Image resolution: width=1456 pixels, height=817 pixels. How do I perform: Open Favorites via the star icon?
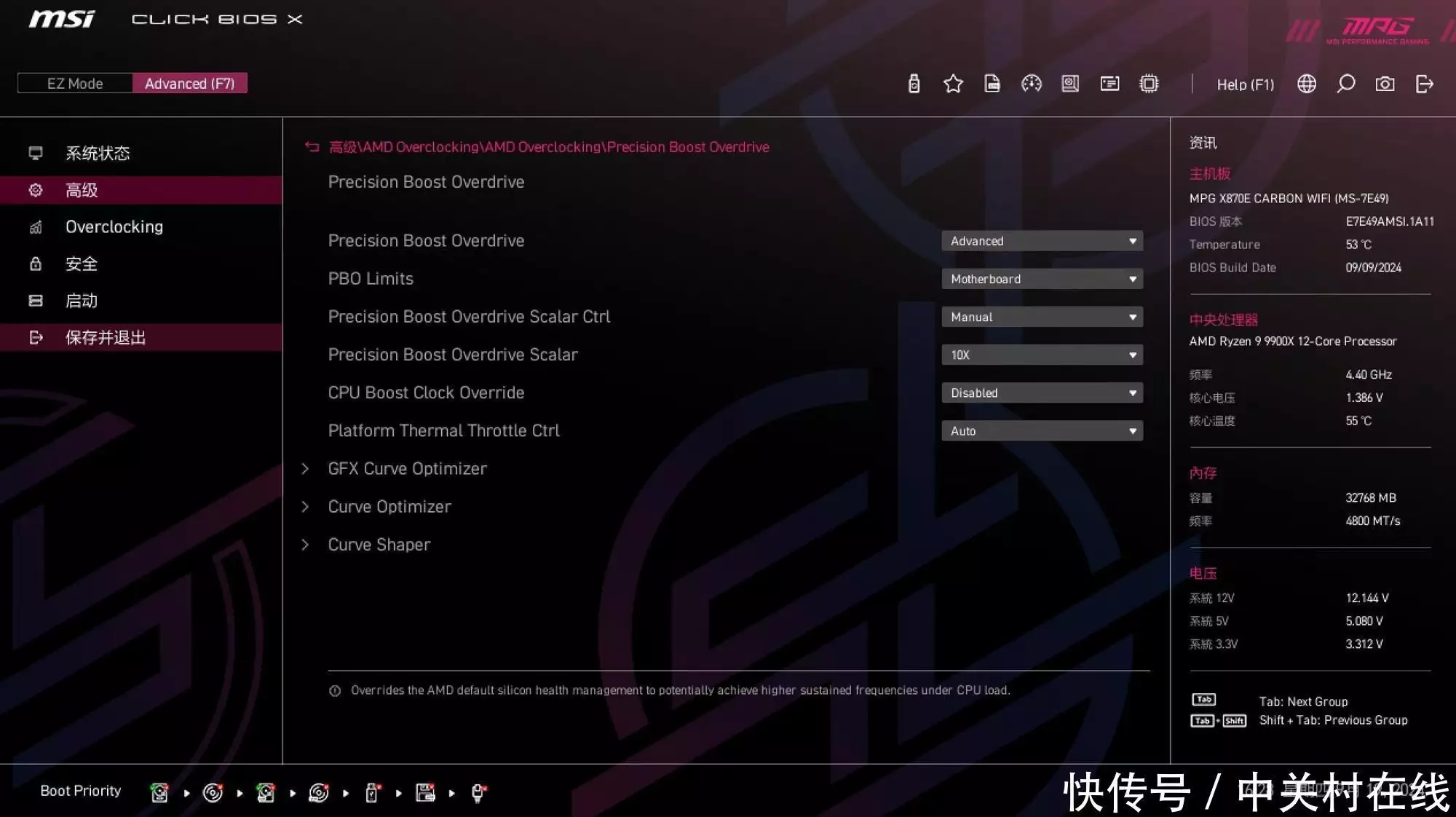click(953, 84)
